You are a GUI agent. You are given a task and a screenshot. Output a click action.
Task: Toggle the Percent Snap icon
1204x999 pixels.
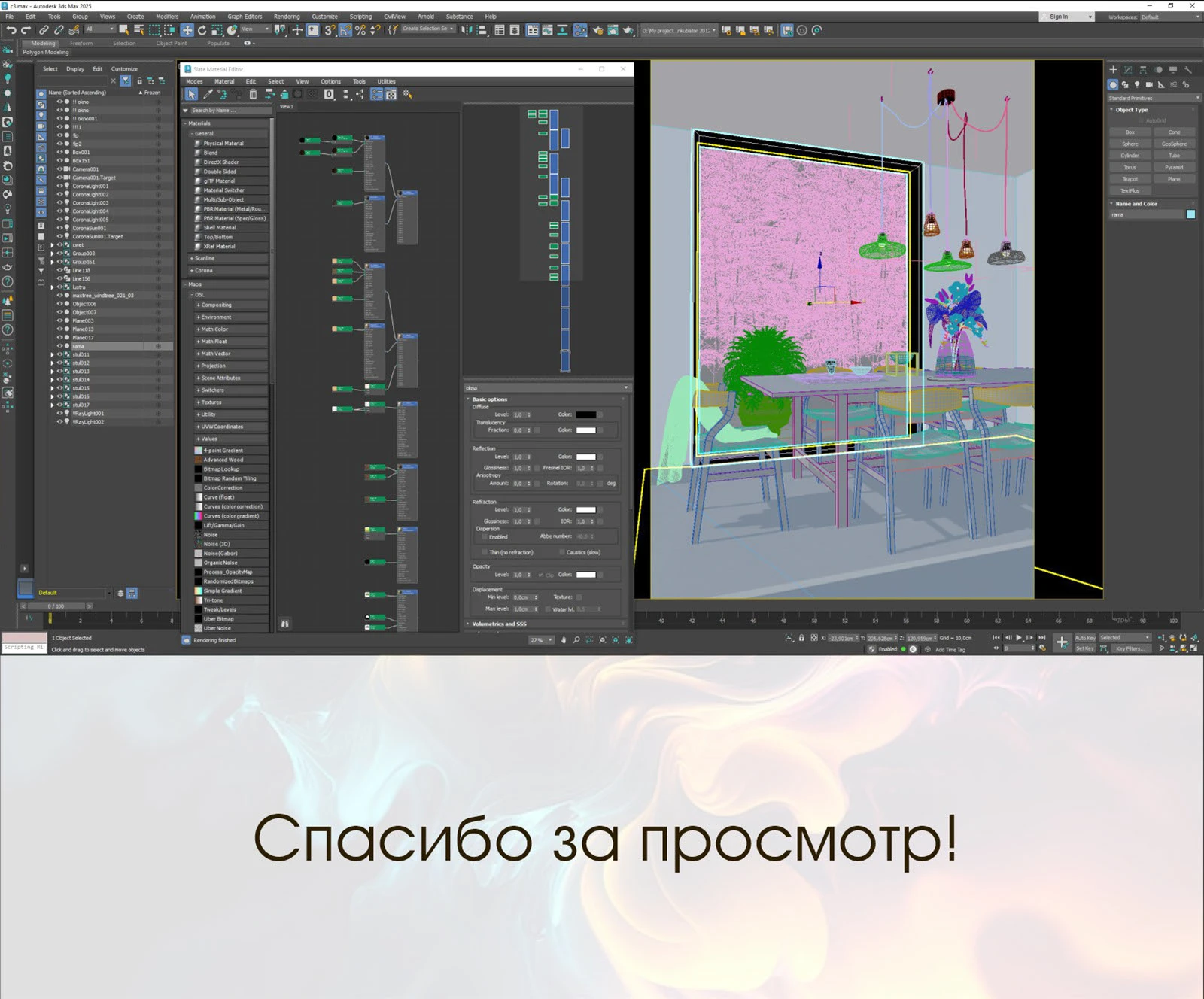[x=360, y=30]
